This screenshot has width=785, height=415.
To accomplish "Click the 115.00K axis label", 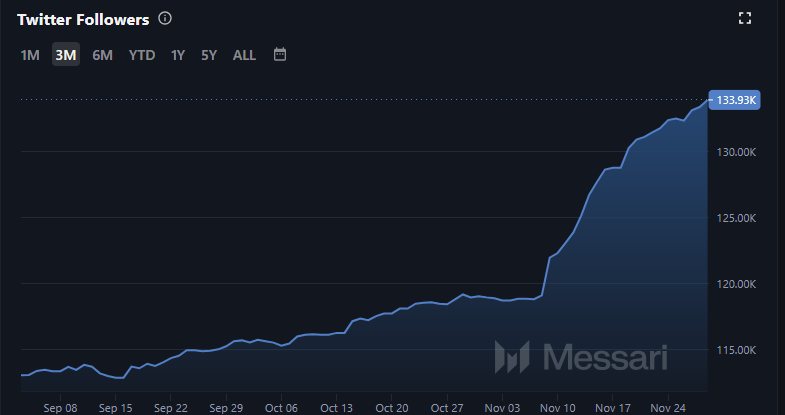I will (x=736, y=350).
